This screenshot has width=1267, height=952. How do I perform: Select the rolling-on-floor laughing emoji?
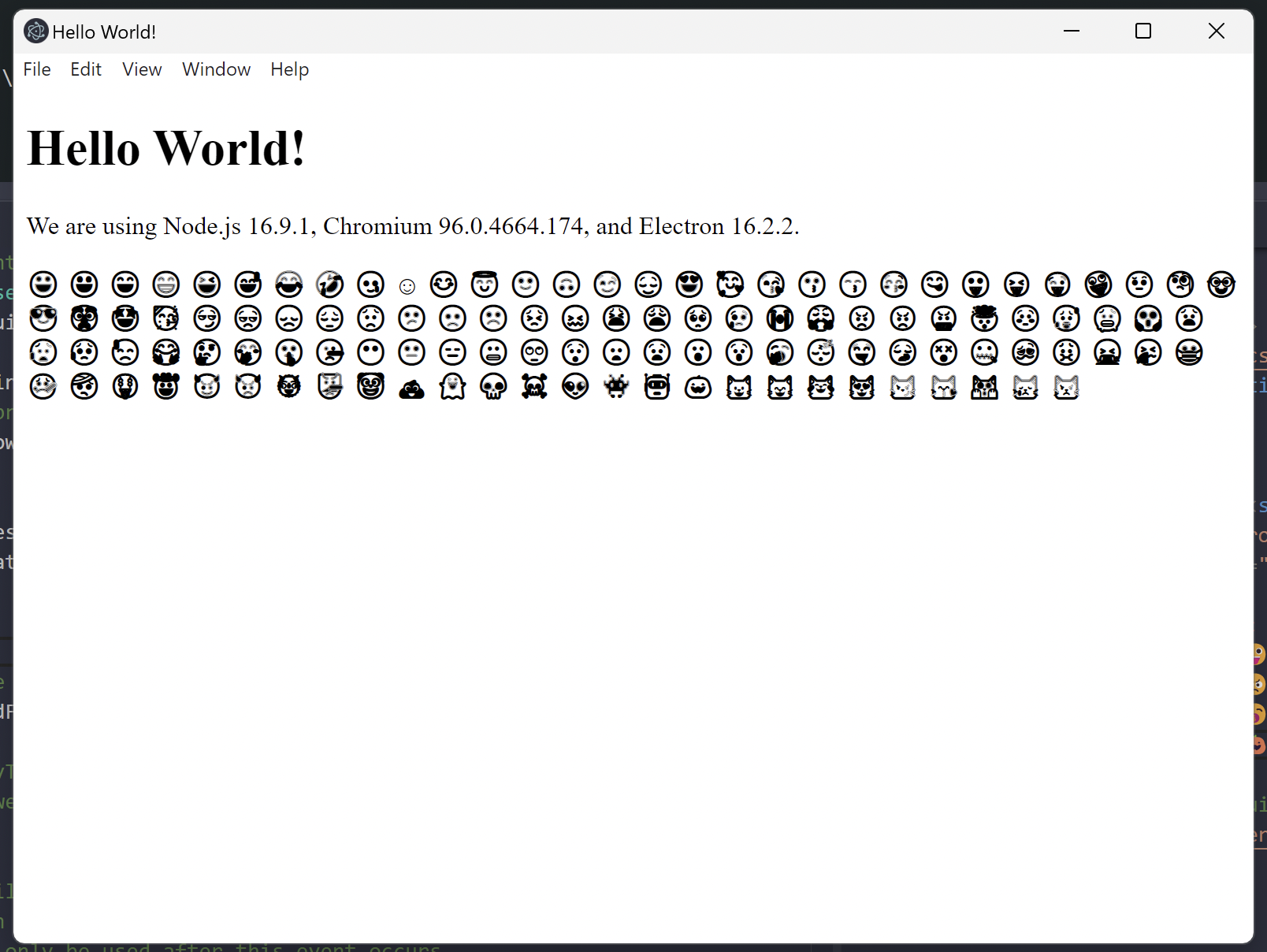pos(330,284)
